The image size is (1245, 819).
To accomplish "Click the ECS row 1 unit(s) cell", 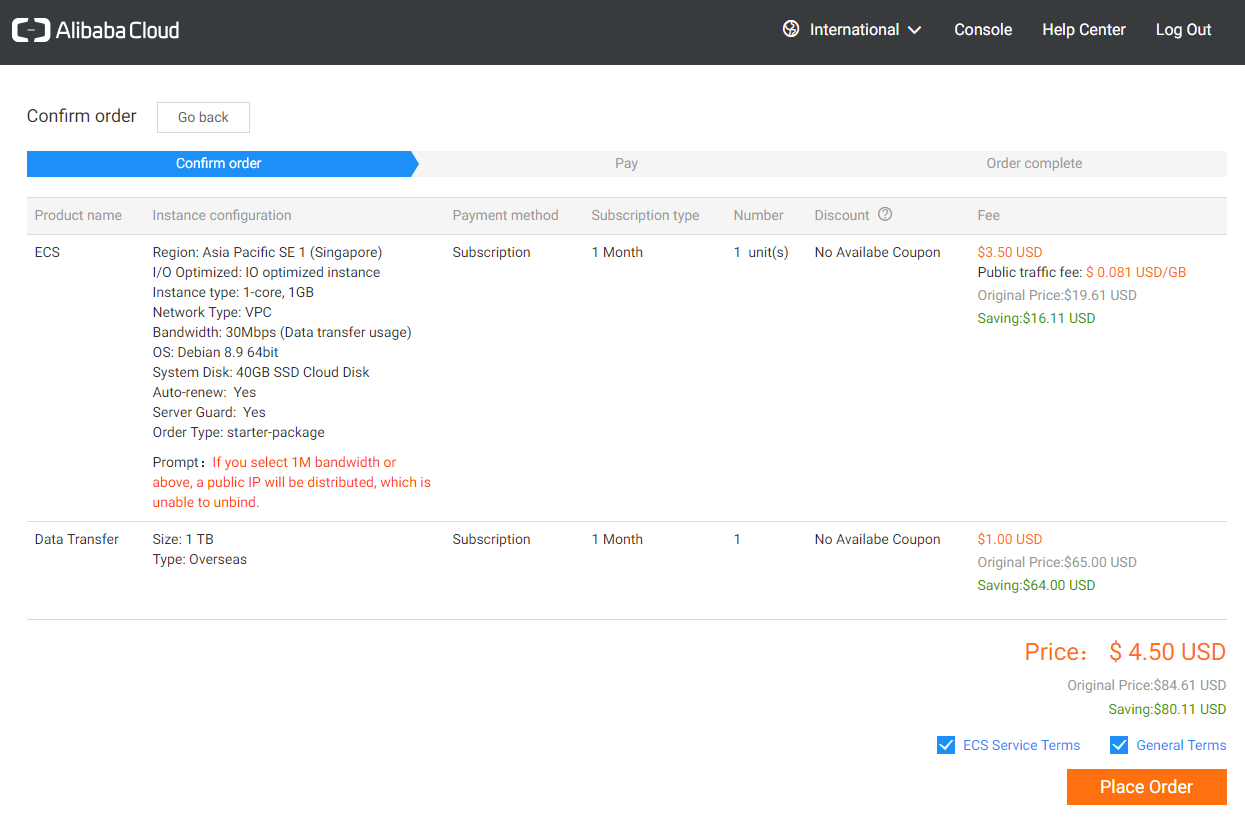I will [x=761, y=252].
